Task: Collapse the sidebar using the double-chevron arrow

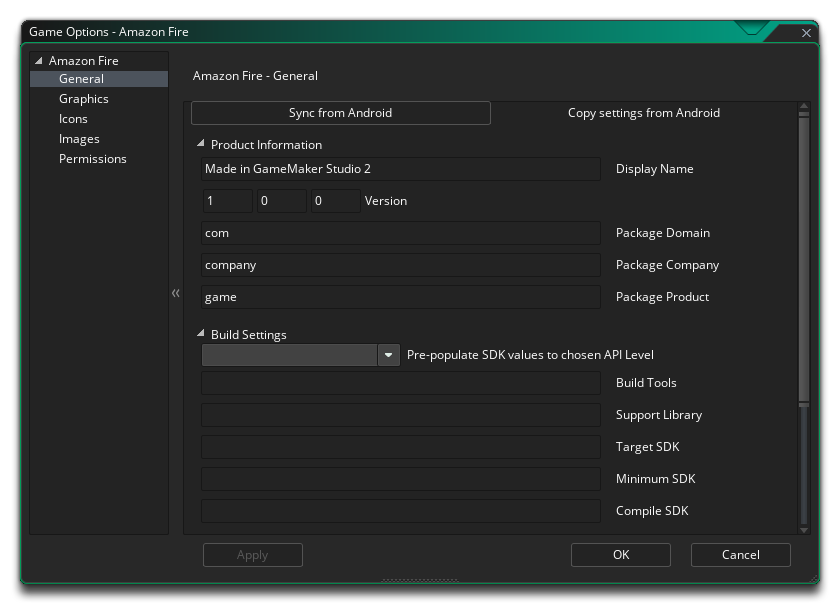Action: 176,293
